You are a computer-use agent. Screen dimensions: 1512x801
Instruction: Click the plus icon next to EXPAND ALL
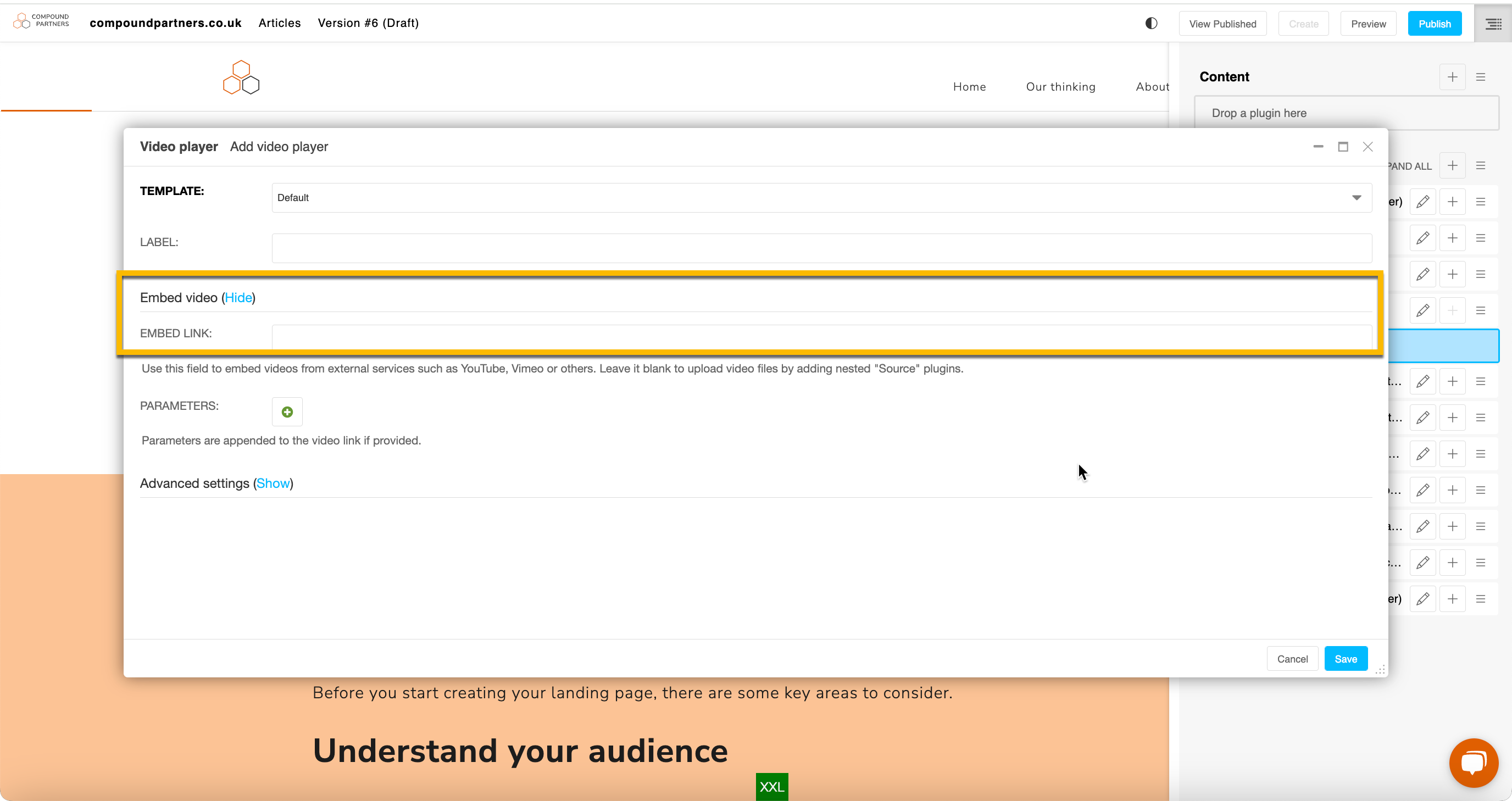click(1452, 165)
